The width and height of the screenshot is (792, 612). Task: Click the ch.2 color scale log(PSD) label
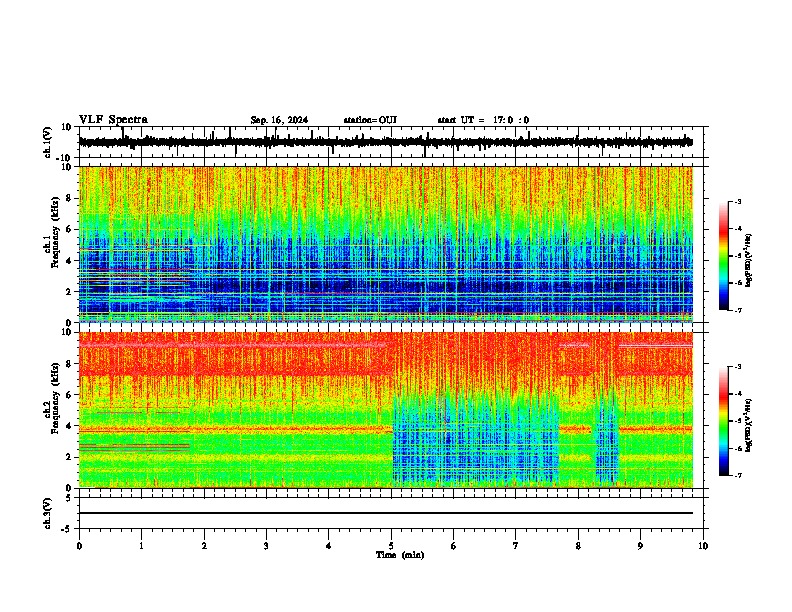(749, 426)
